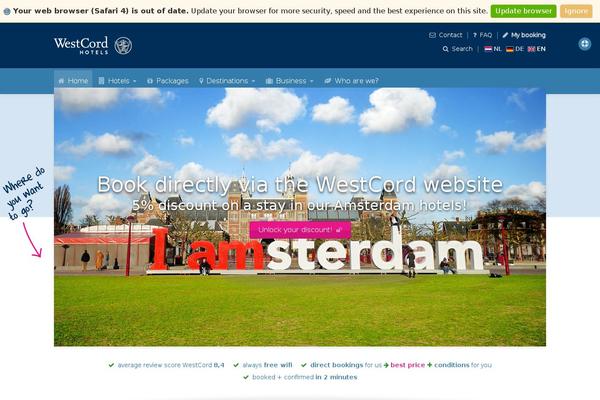The width and height of the screenshot is (600, 400).
Task: Click the green Update browser button
Action: (523, 11)
